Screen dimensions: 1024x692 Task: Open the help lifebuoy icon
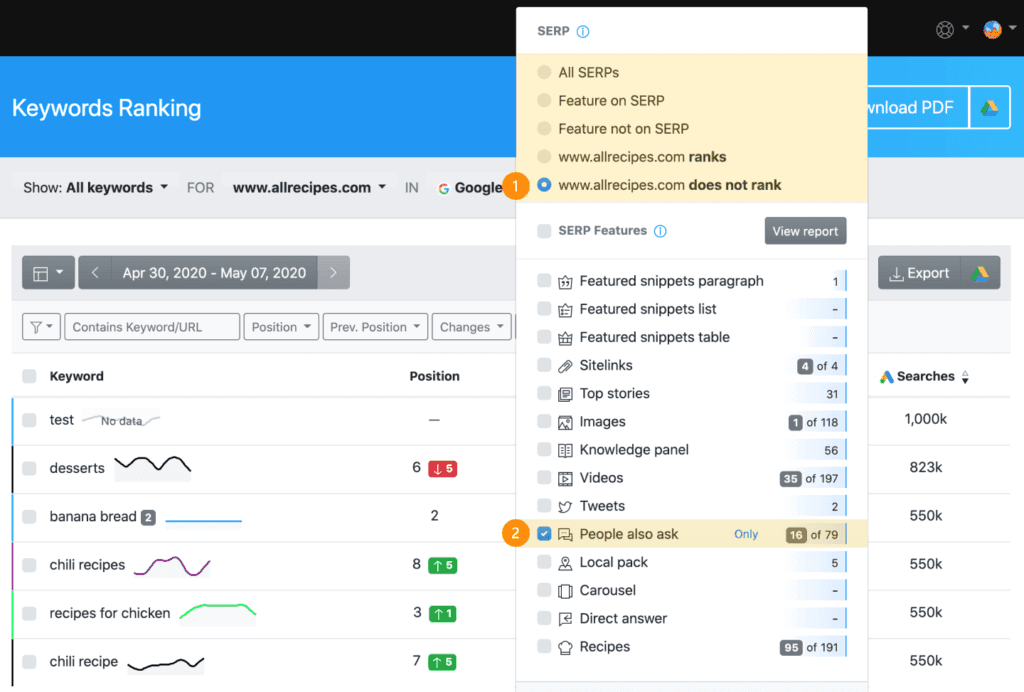click(944, 29)
